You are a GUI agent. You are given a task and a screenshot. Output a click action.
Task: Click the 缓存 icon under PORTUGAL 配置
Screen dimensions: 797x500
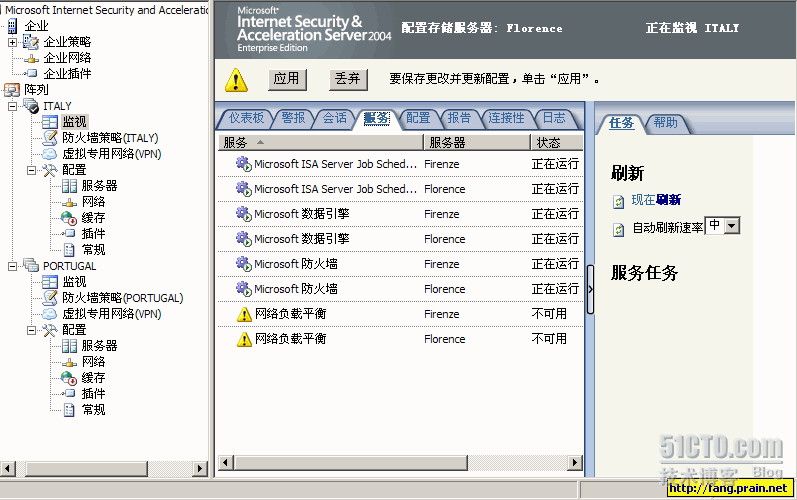[69, 378]
